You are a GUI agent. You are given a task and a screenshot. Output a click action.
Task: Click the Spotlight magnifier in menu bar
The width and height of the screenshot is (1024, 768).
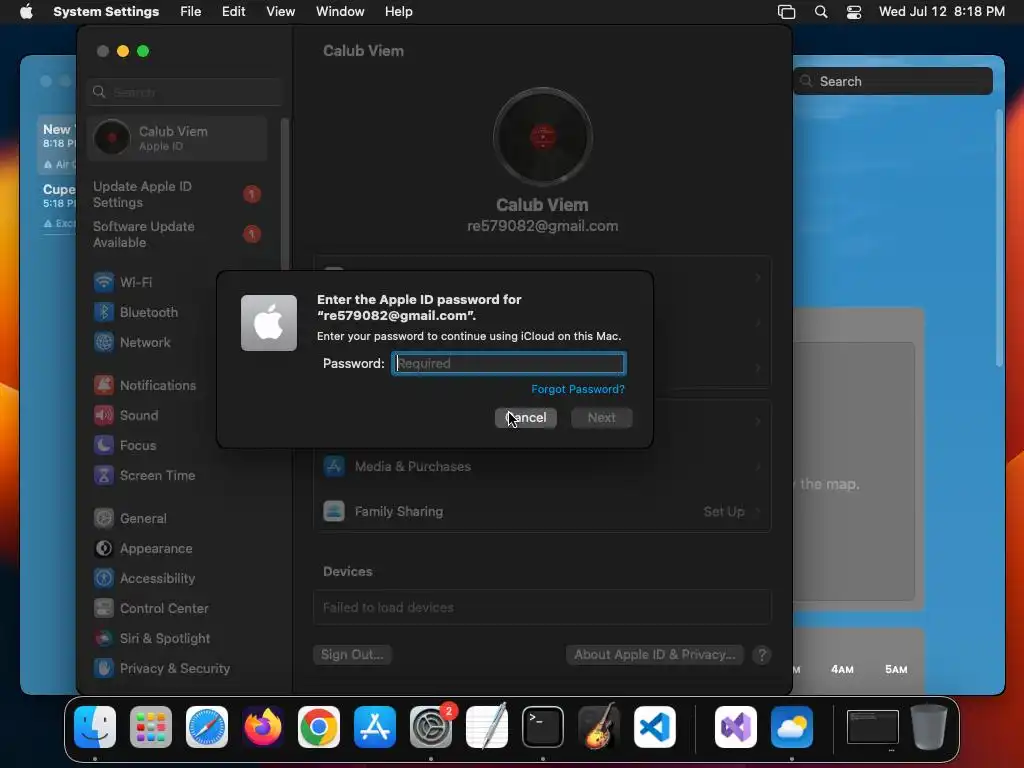click(x=821, y=12)
